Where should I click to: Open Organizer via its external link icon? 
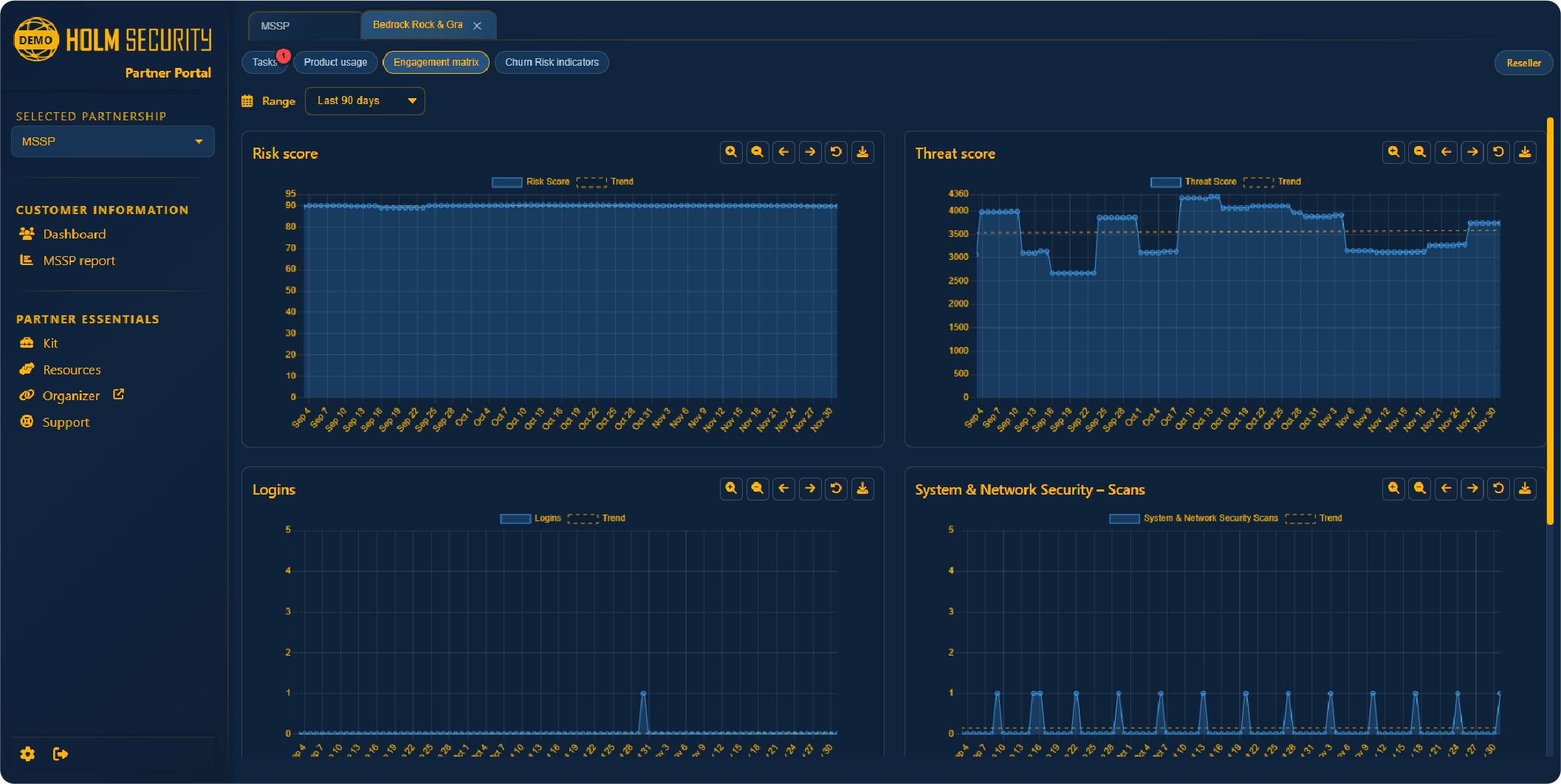click(119, 394)
